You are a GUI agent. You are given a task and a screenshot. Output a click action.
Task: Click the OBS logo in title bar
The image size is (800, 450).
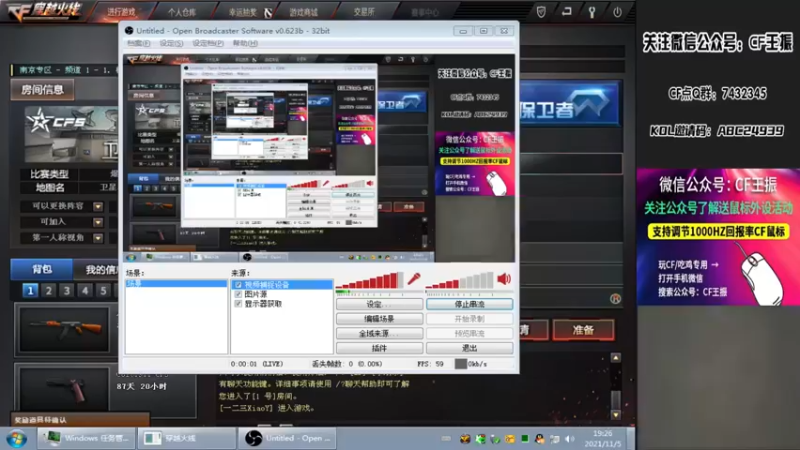(129, 31)
